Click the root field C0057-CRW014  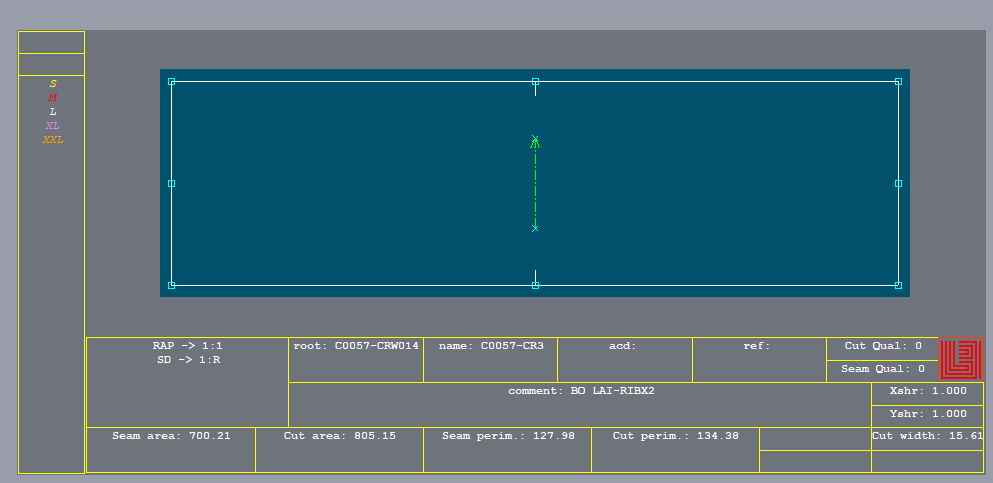pyautogui.click(x=355, y=347)
